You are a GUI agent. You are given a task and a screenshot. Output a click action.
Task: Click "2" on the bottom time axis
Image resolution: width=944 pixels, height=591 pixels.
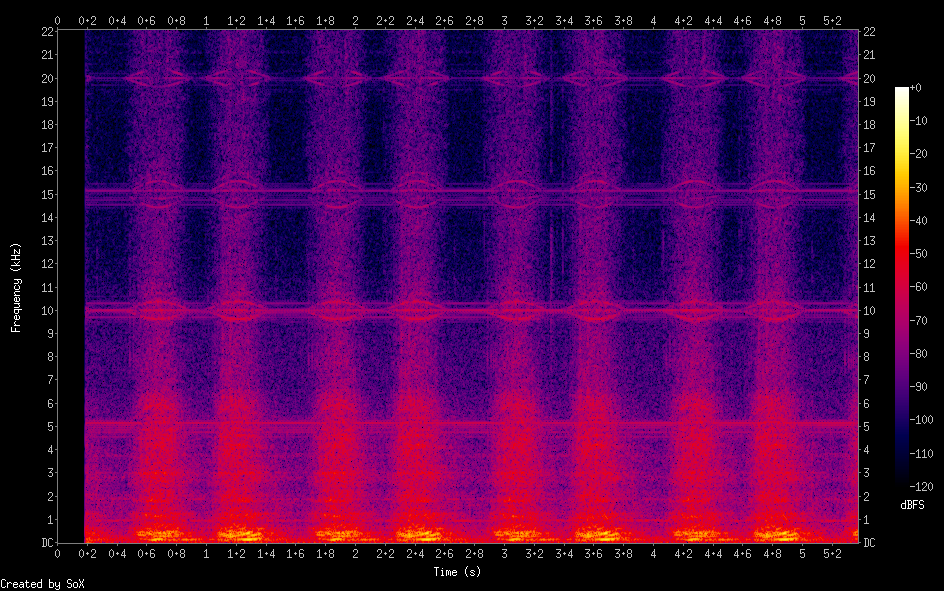point(355,554)
